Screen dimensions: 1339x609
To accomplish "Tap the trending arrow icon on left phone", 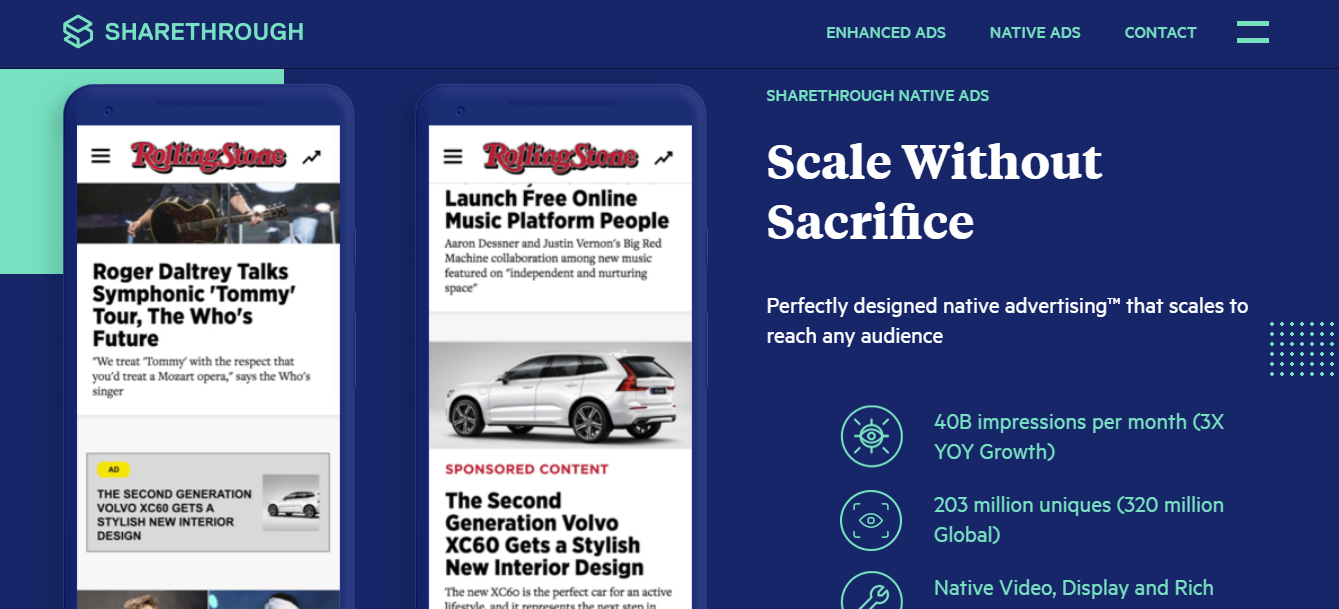I will (312, 157).
